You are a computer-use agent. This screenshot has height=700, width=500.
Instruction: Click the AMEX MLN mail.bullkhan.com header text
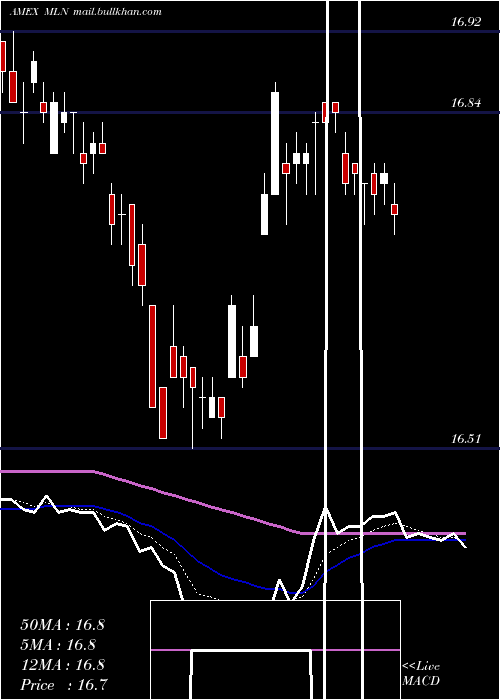pos(85,12)
